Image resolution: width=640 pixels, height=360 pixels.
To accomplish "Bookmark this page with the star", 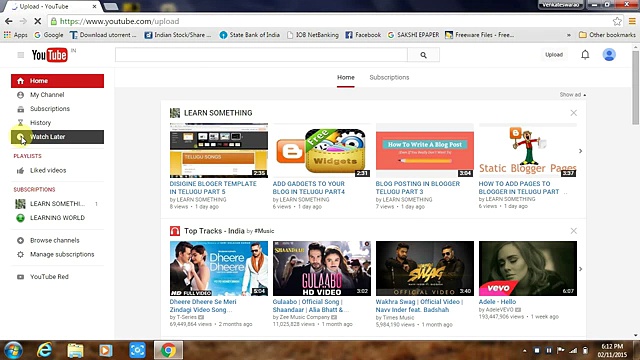I will coord(617,21).
